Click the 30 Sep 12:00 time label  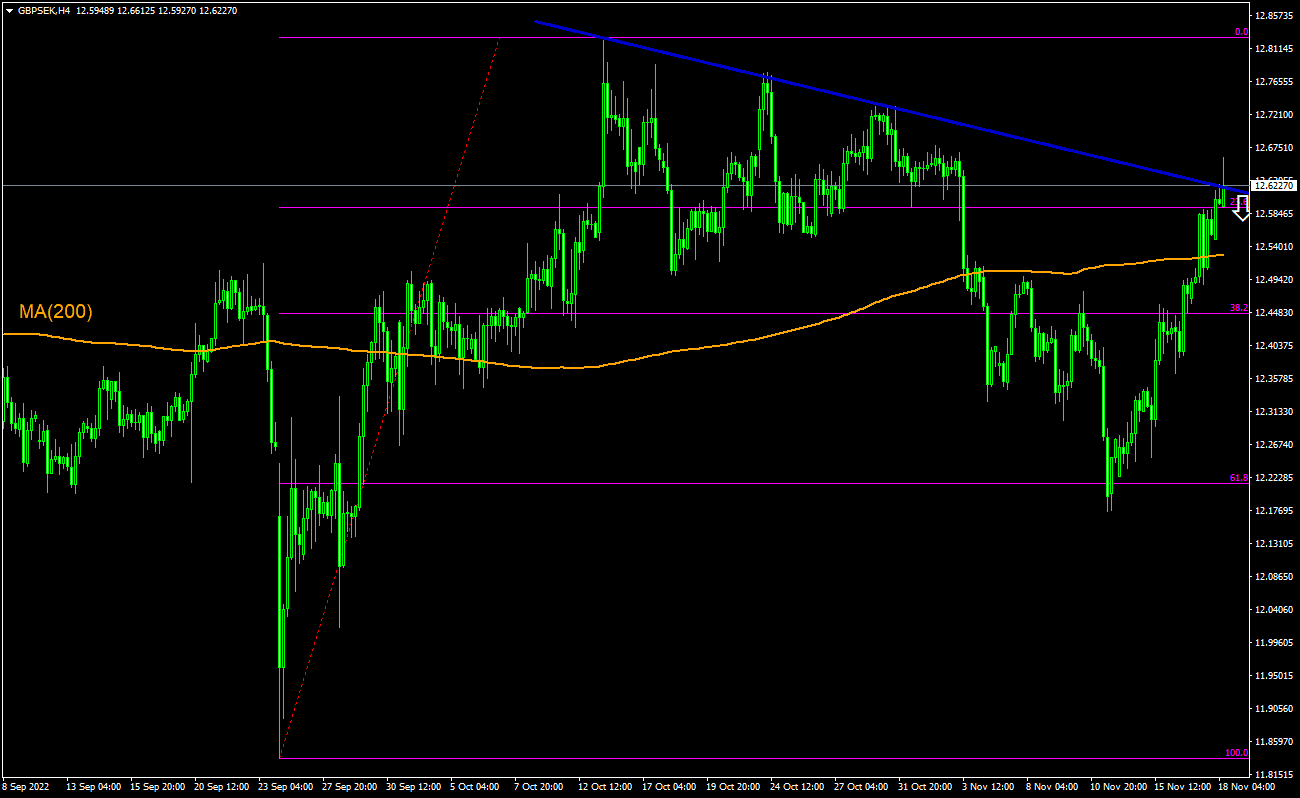[x=416, y=787]
